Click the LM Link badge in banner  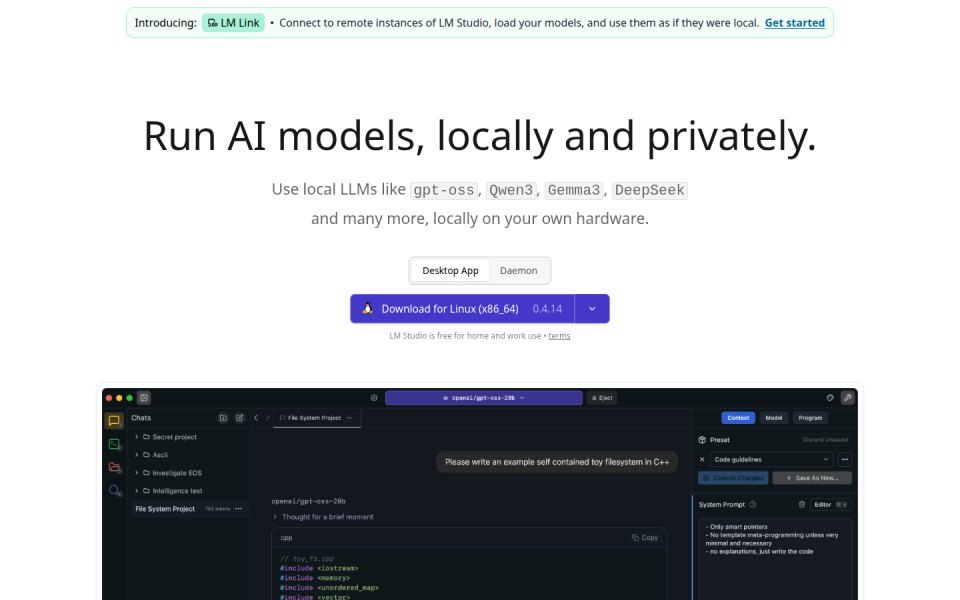point(233,23)
